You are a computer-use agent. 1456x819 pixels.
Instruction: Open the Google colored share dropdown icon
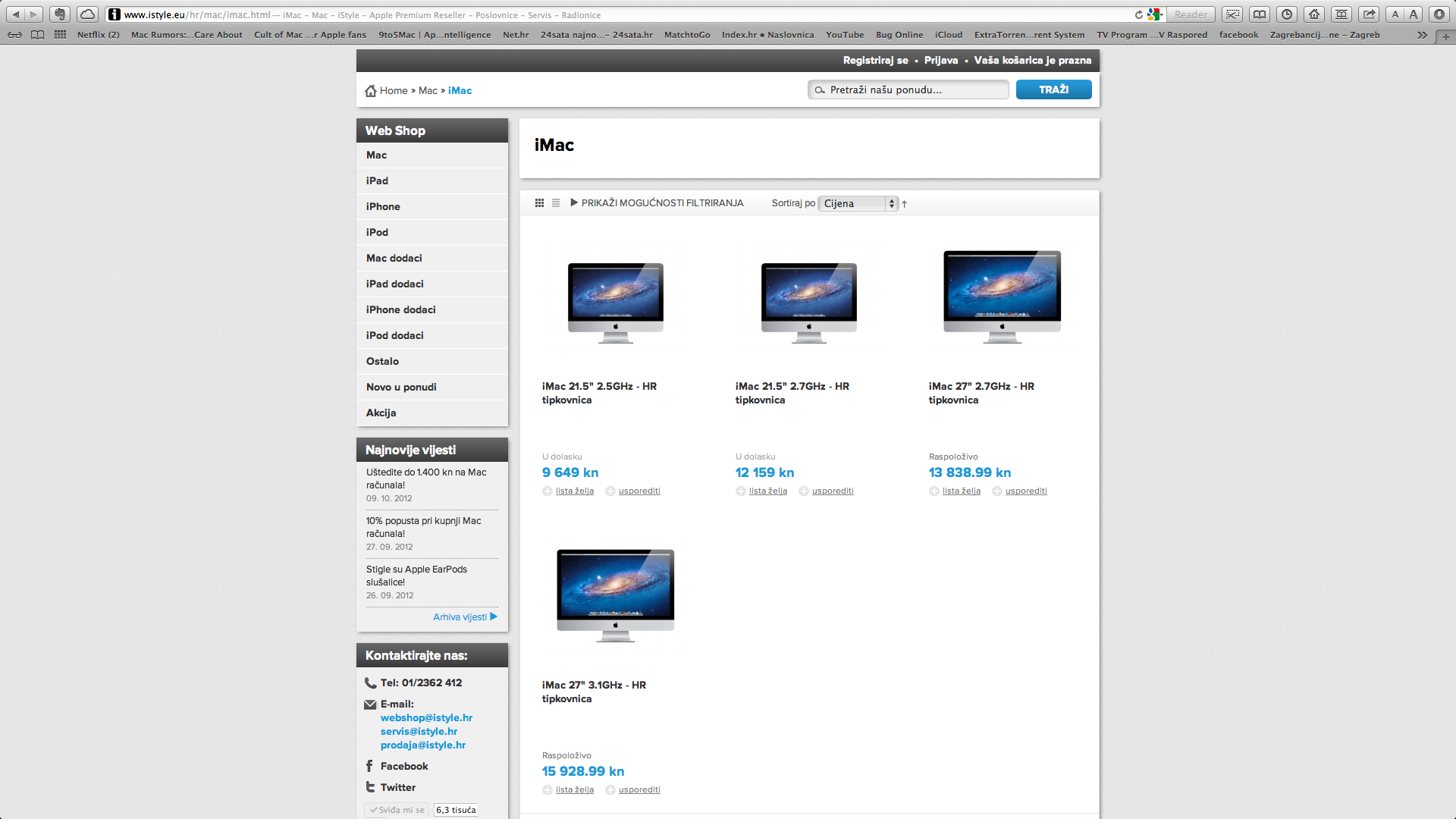1155,14
